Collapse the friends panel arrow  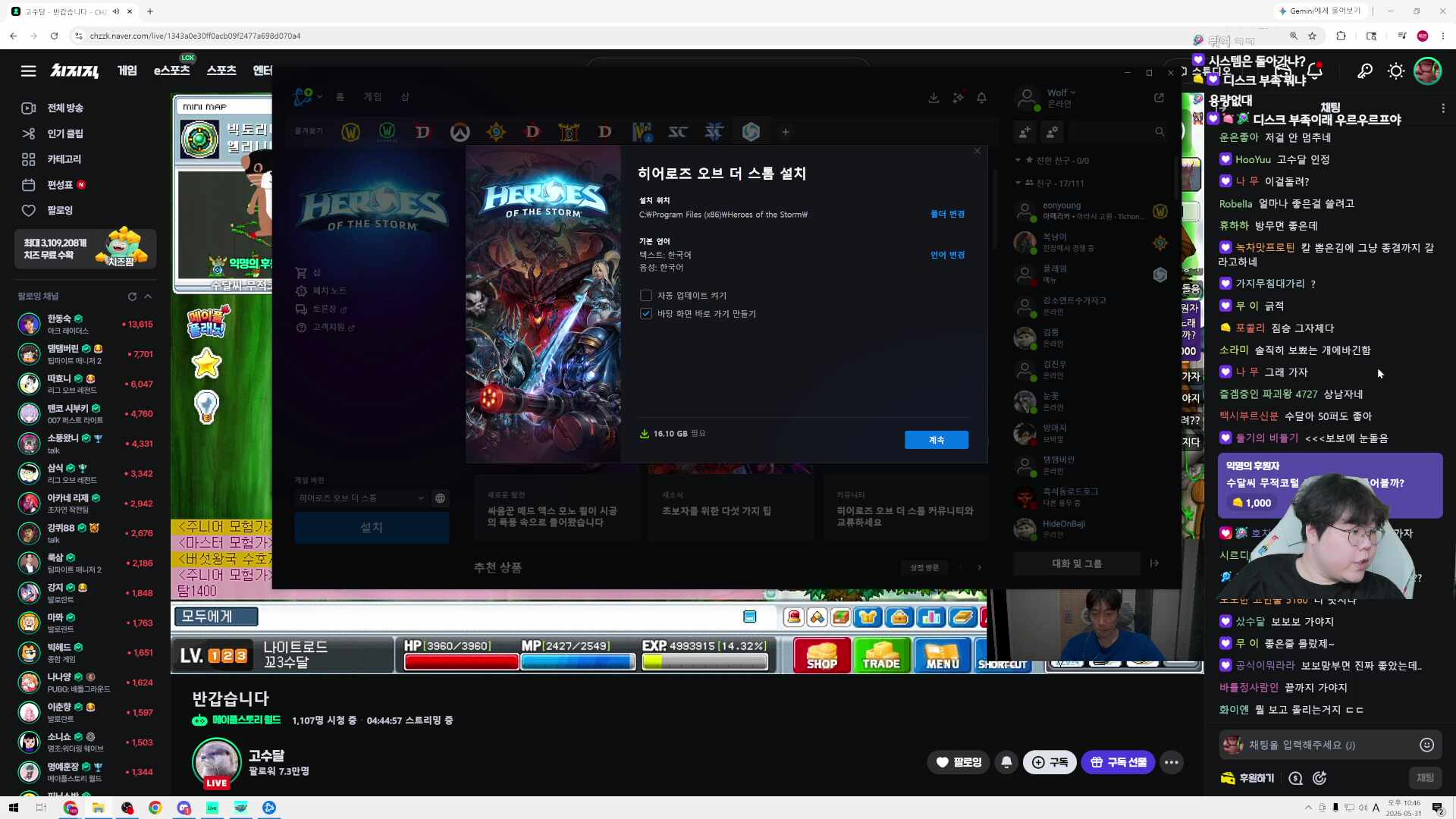click(x=1154, y=563)
